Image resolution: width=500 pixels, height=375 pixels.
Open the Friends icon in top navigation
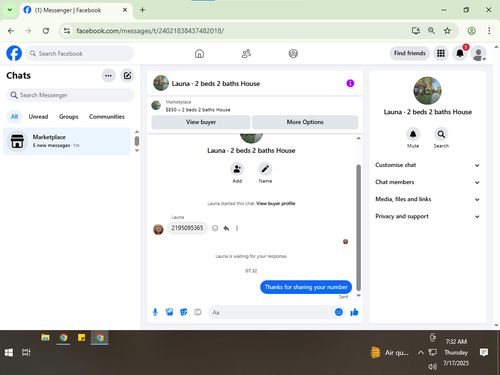[x=246, y=53]
